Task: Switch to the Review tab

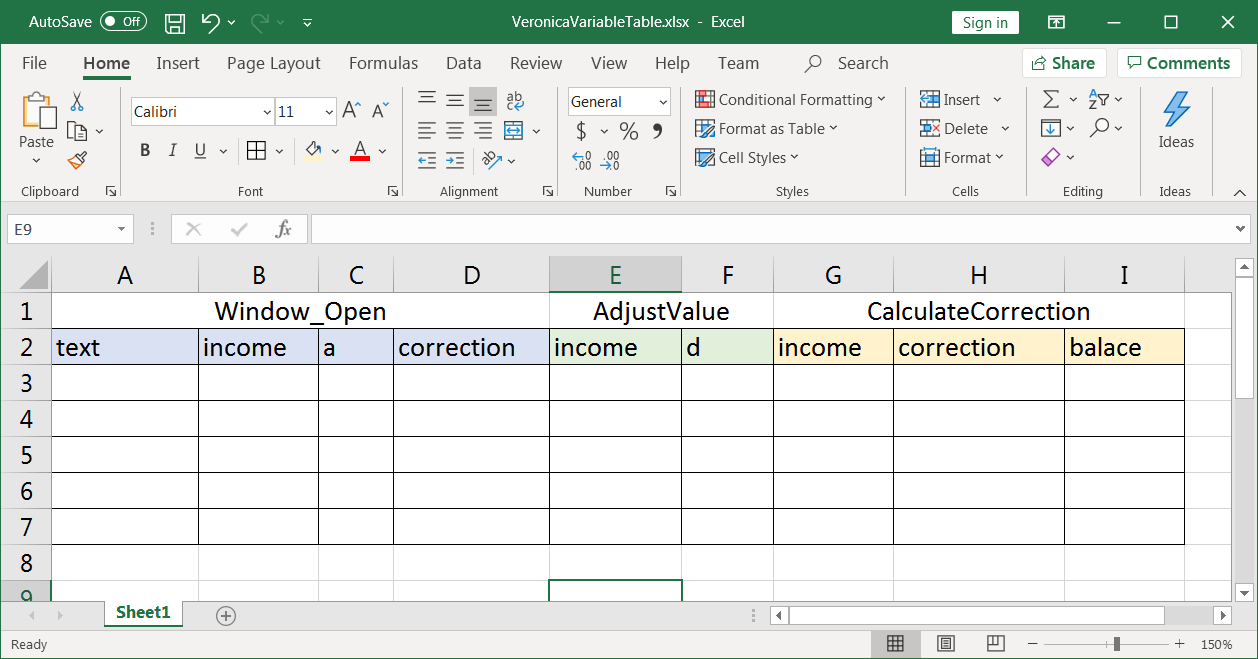Action: (x=536, y=63)
